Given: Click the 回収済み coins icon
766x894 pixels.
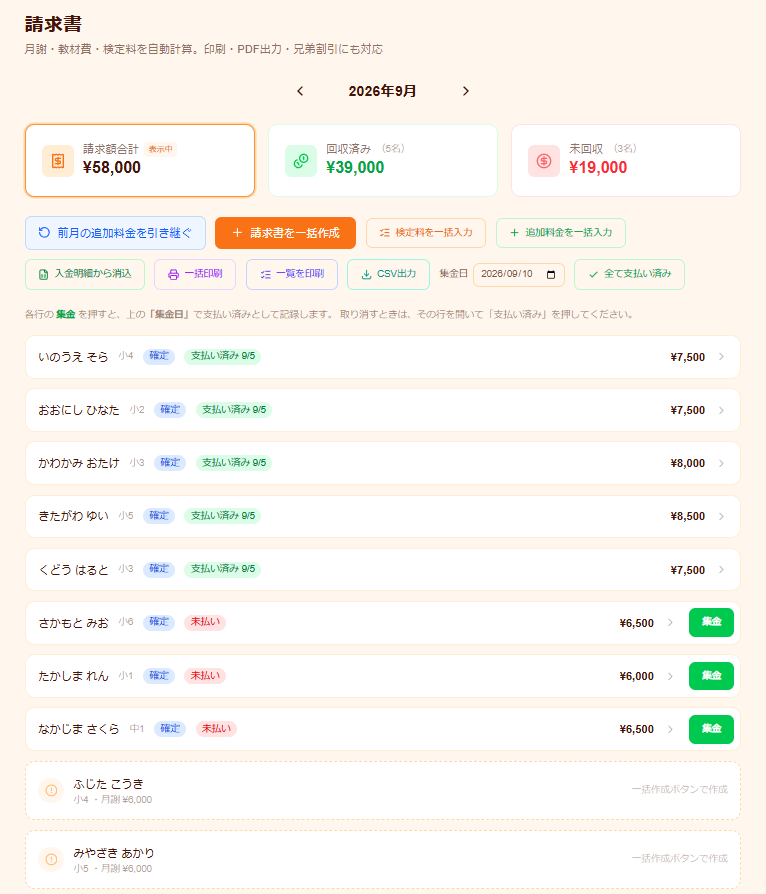Looking at the screenshot, I should [301, 161].
